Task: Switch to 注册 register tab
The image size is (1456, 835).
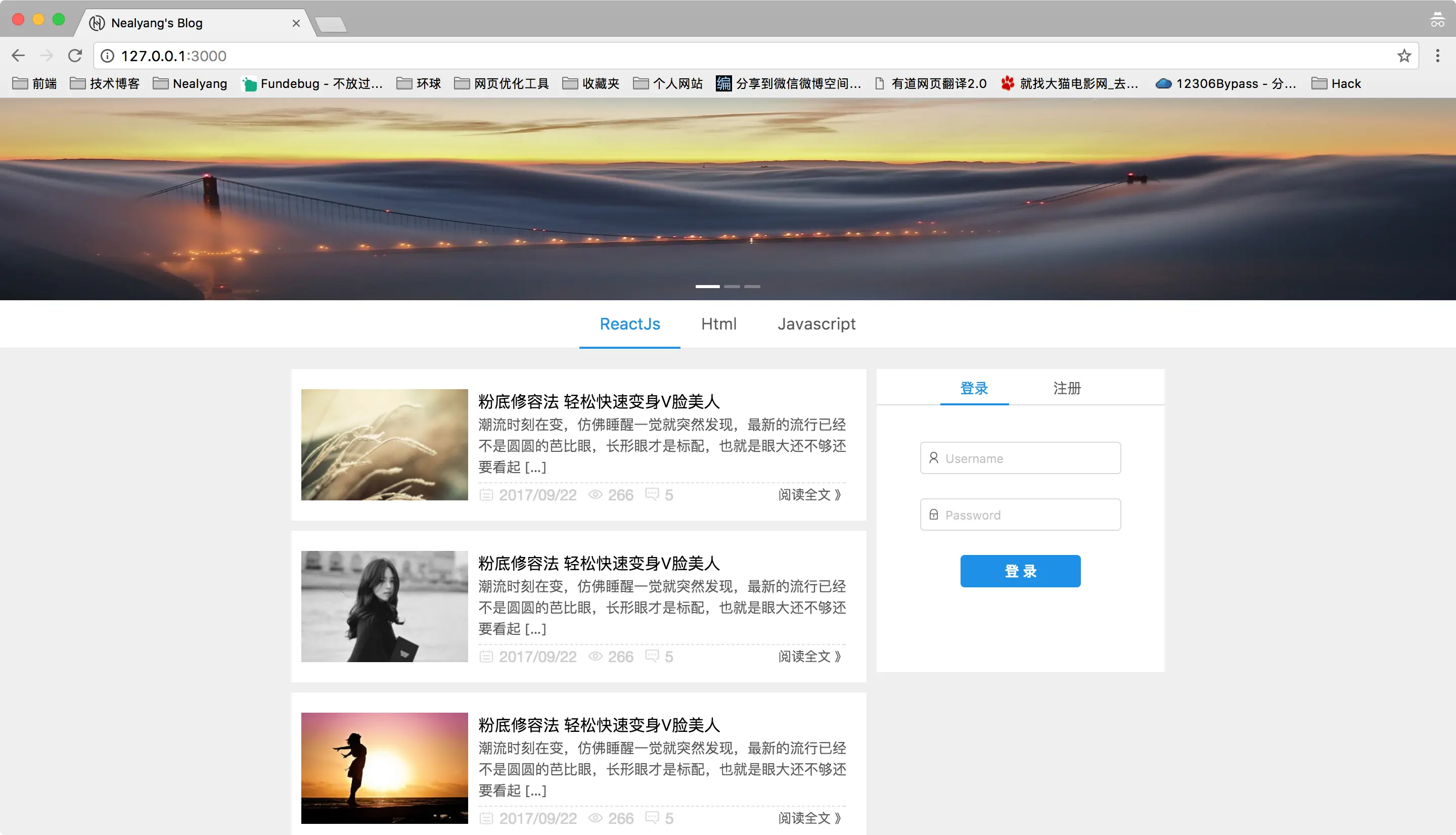Action: click(1067, 388)
